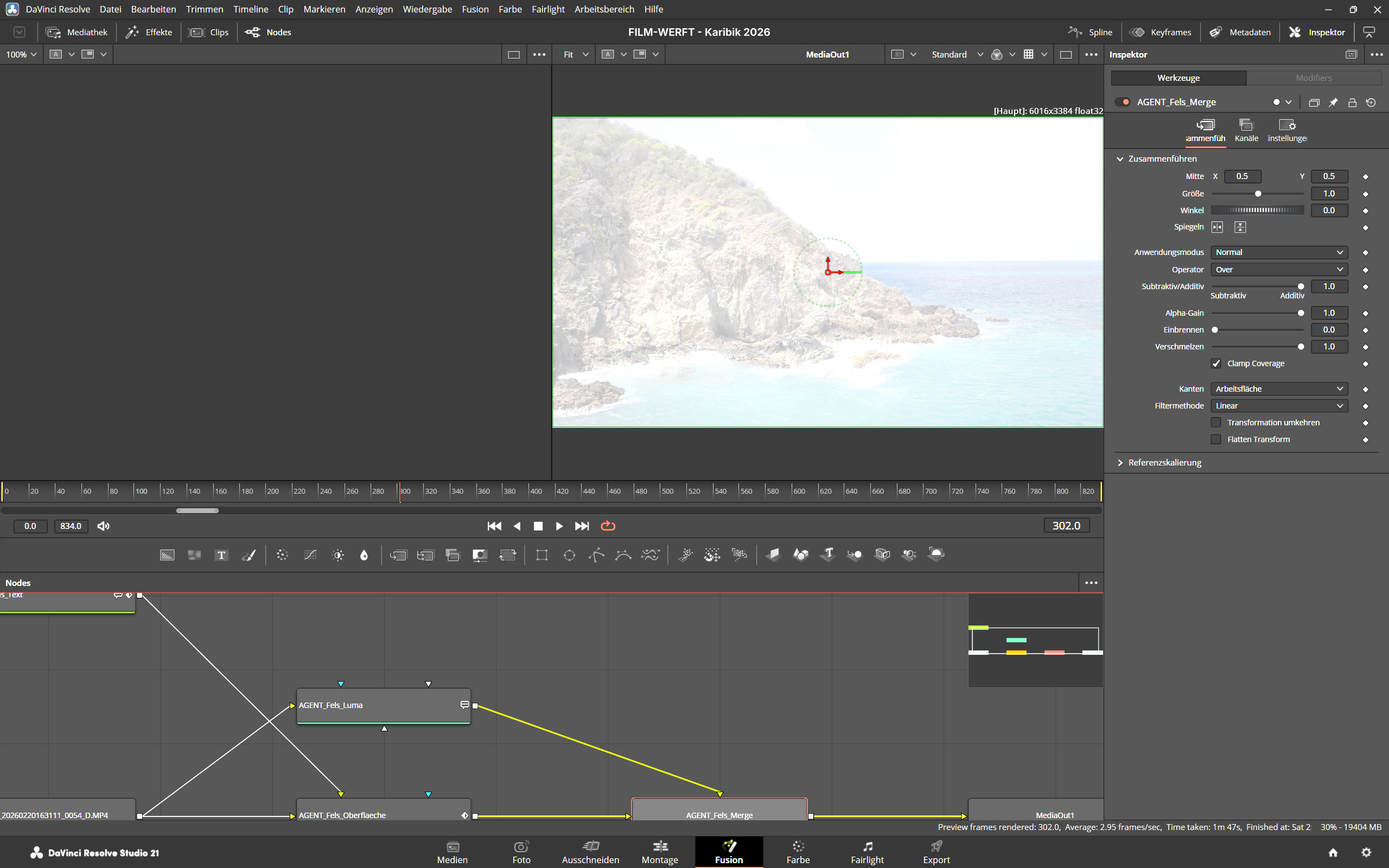Add a Text+ node from the toolbar

coord(221,555)
